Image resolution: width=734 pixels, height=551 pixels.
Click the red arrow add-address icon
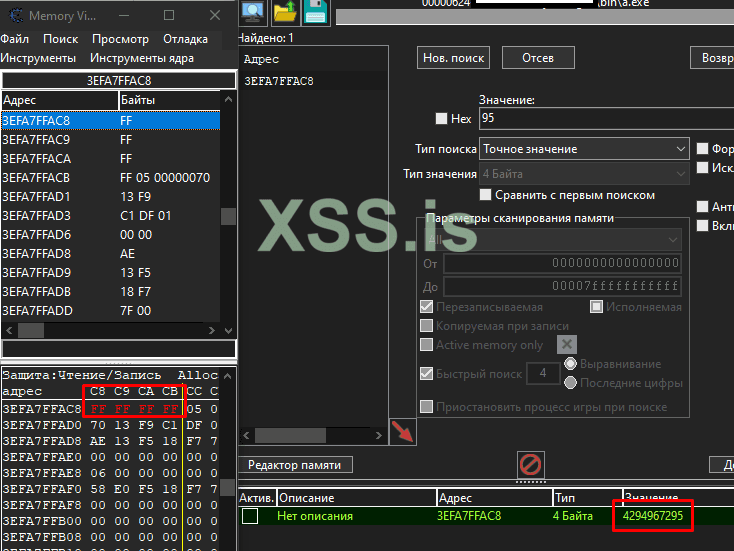click(x=403, y=432)
